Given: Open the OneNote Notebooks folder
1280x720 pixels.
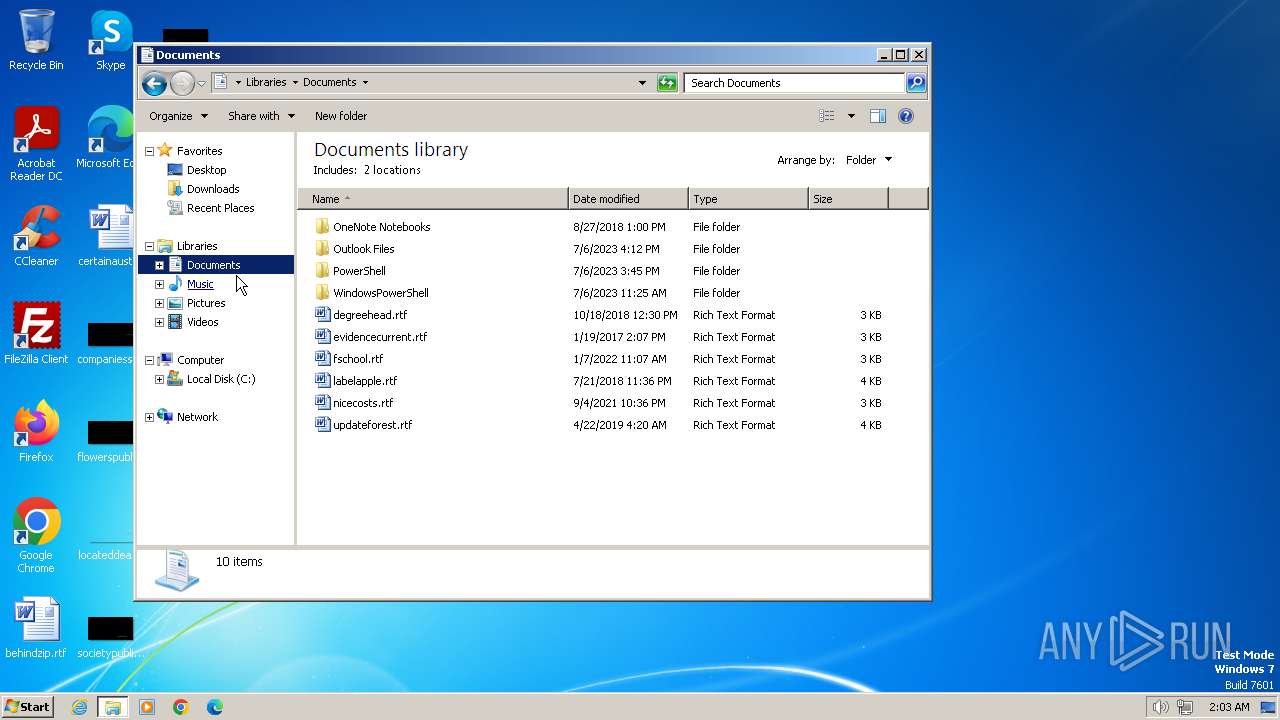Looking at the screenshot, I should coord(381,227).
